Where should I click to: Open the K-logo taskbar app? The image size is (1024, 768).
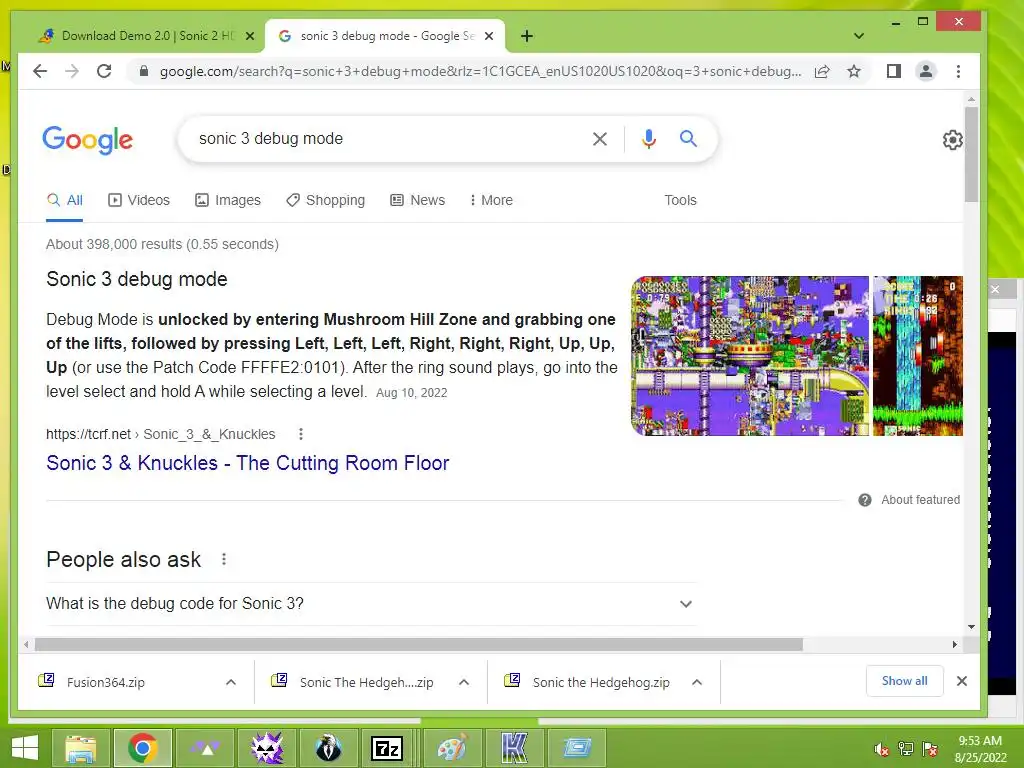514,748
